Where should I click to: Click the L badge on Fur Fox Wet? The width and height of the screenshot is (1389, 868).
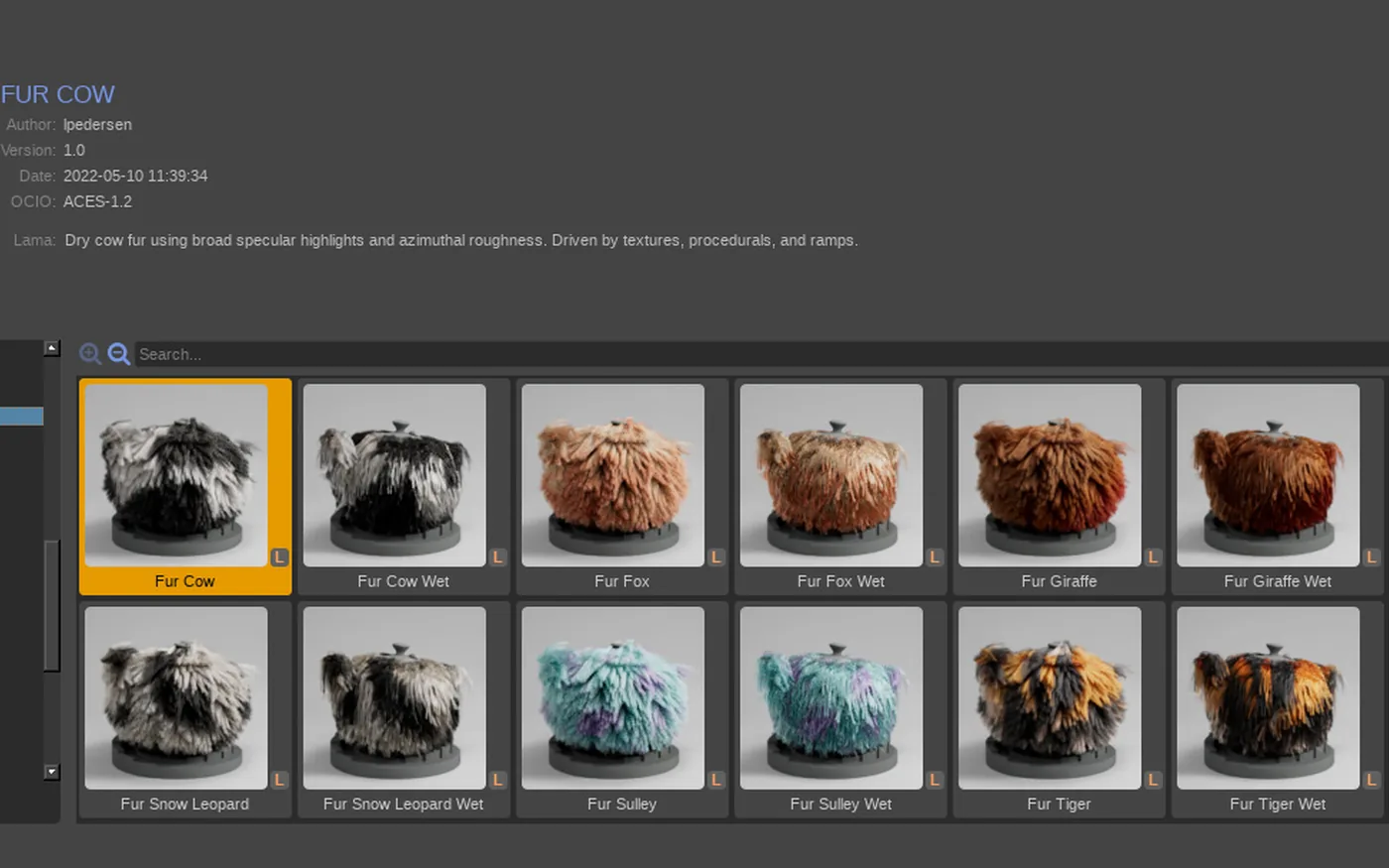[x=935, y=558]
